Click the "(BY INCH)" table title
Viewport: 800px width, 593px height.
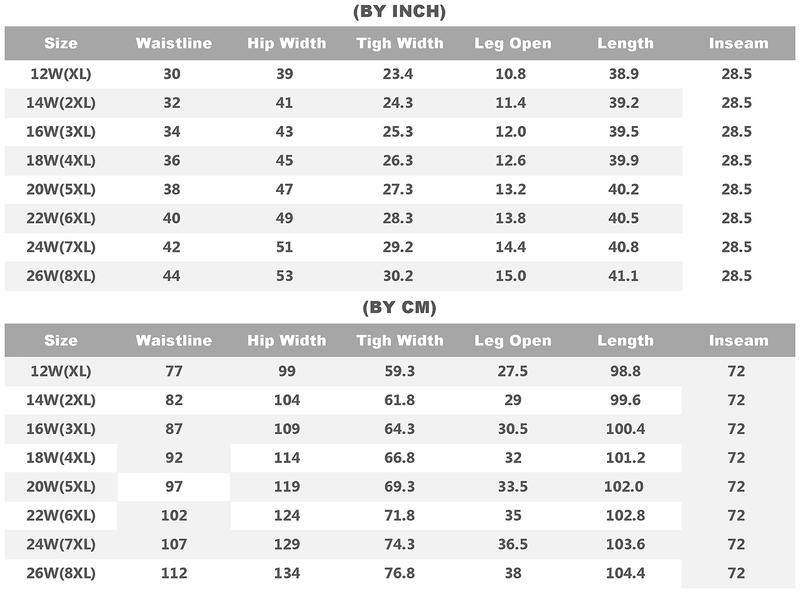399,12
